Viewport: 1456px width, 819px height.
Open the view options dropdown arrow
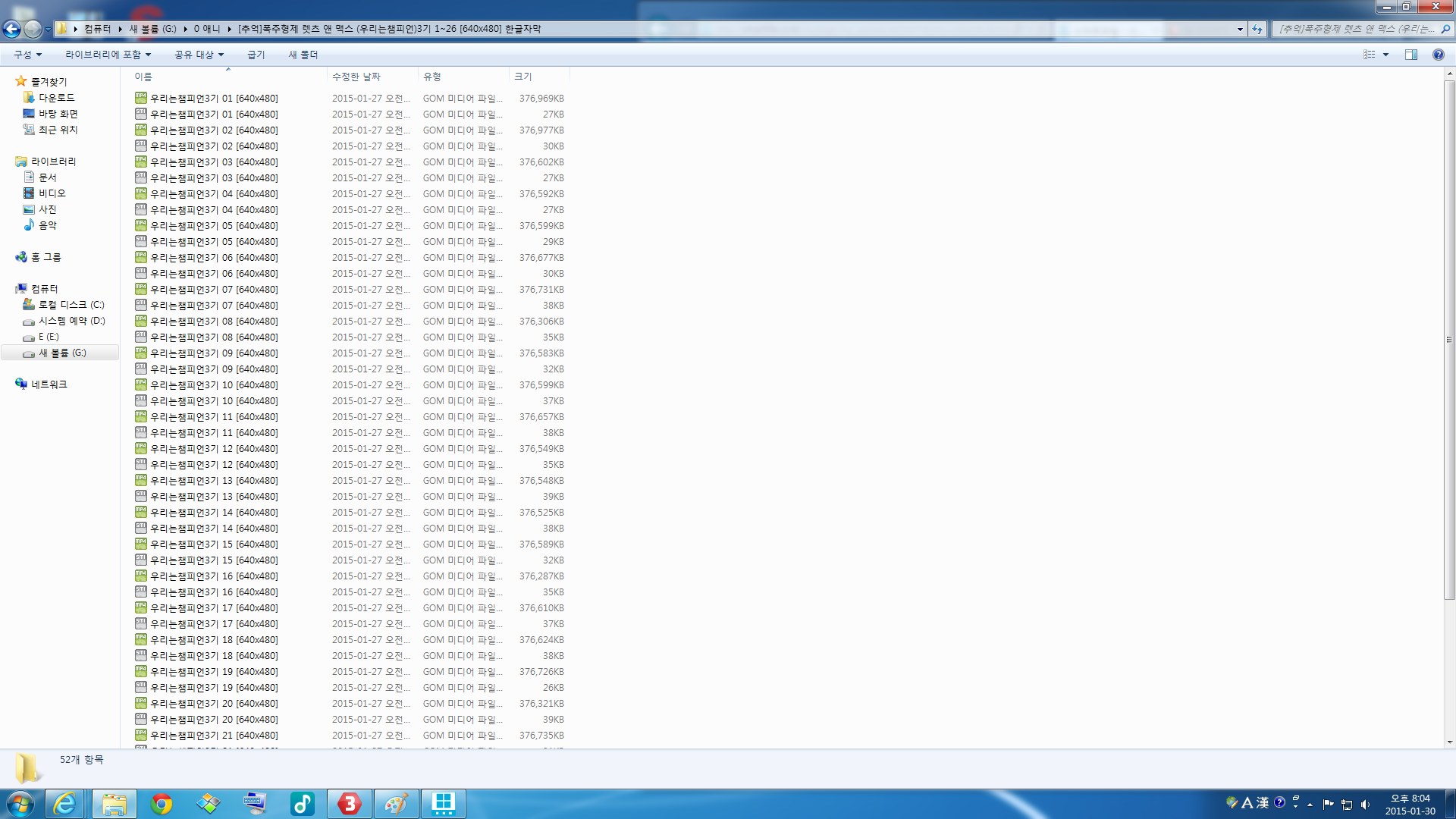tap(1385, 55)
